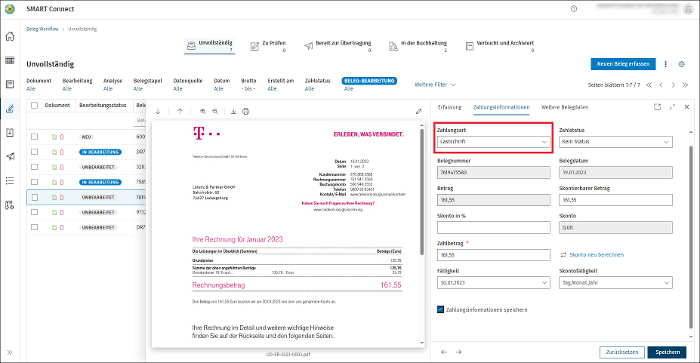This screenshot has width=700, height=363.
Task: Click the pencil edit icon above preview
Action: point(418,112)
